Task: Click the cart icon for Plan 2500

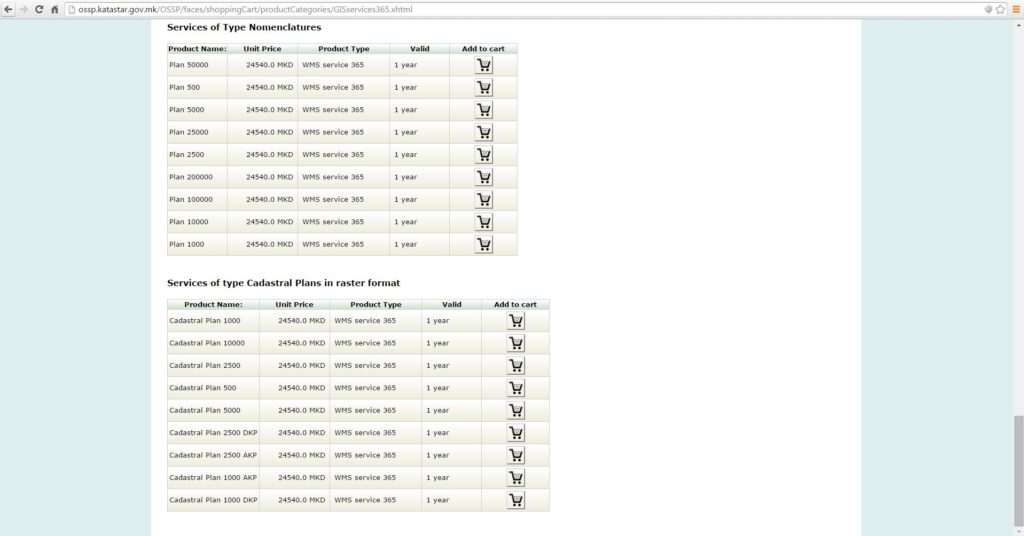Action: [484, 155]
